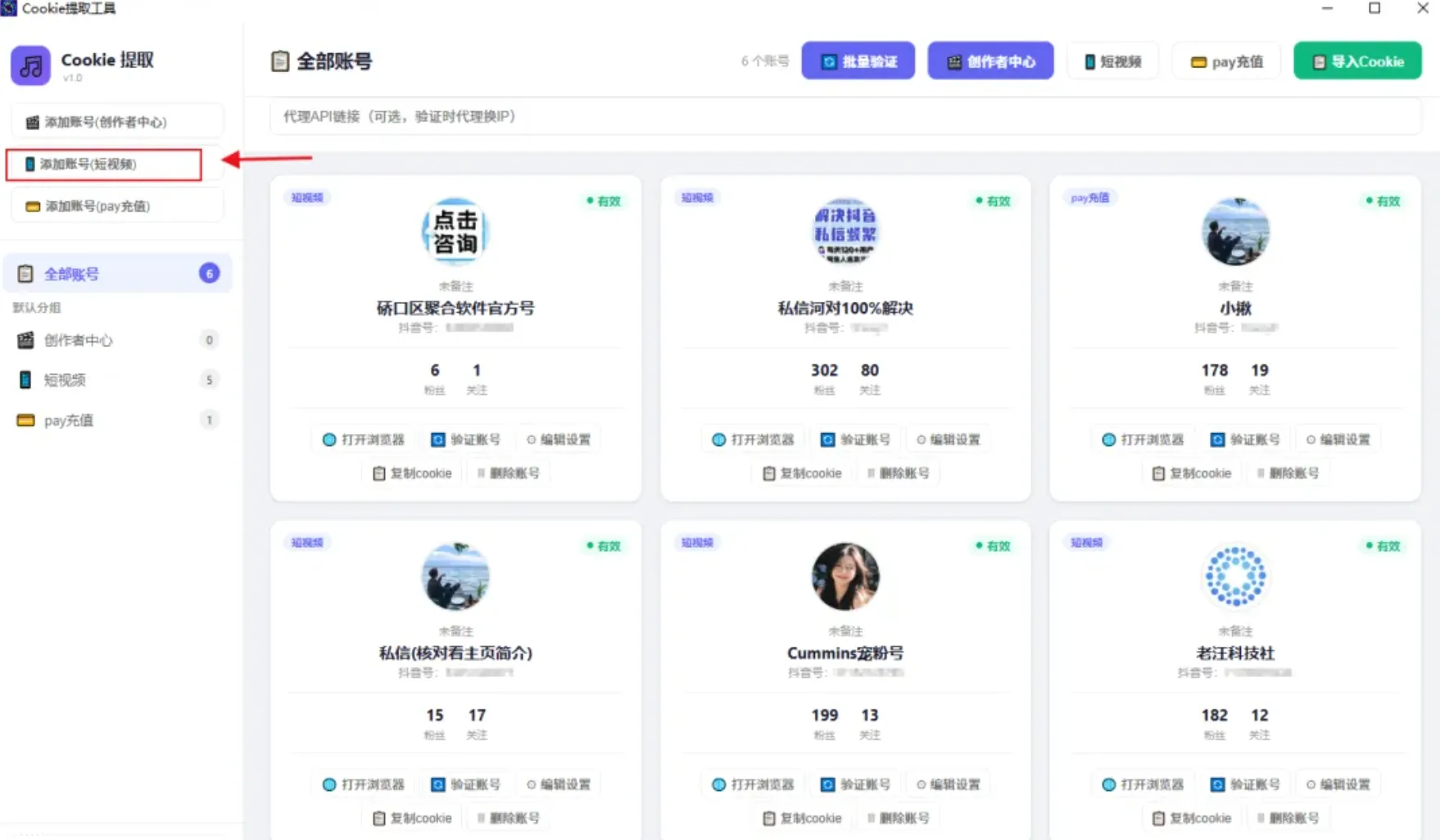Click the 老汪科技社 avatar
Image resolution: width=1440 pixels, height=840 pixels.
click(1235, 576)
